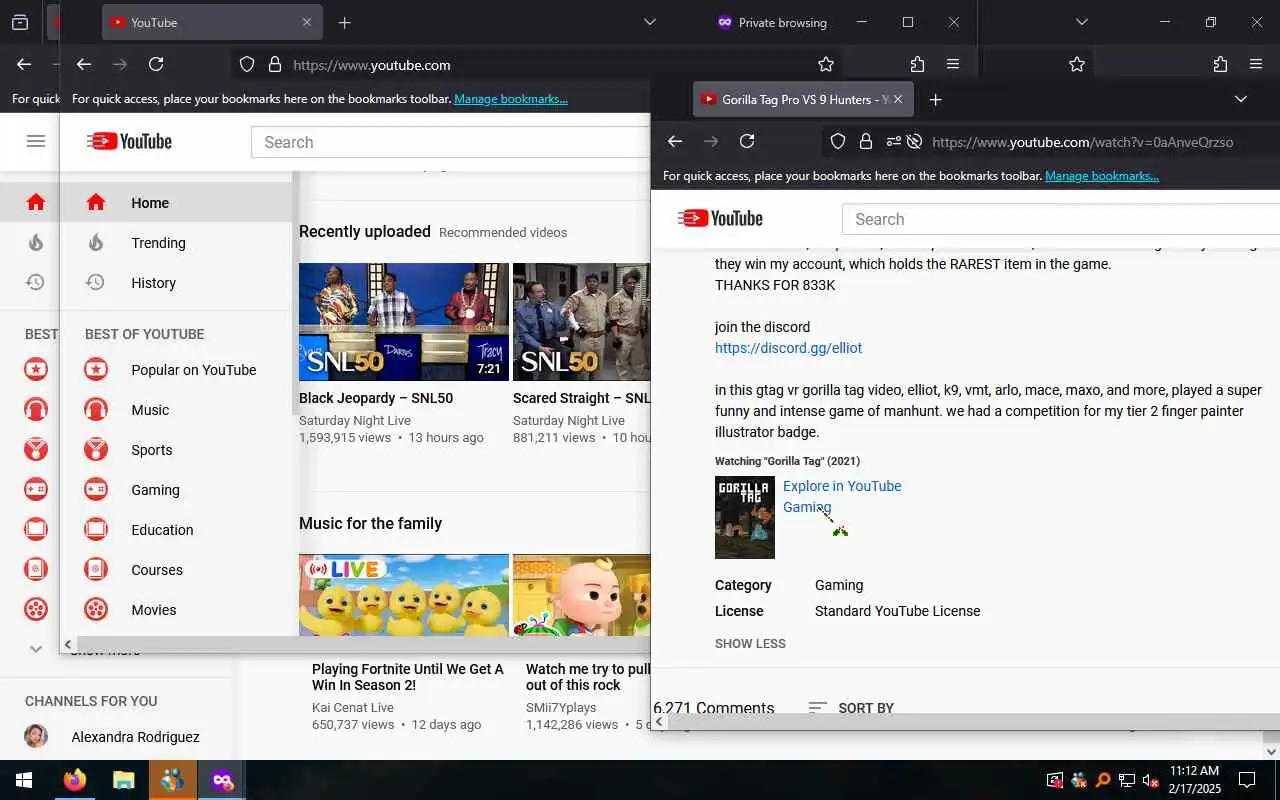This screenshot has height=800, width=1280.
Task: Open a new tab next to YouTube tab
Action: 345,22
